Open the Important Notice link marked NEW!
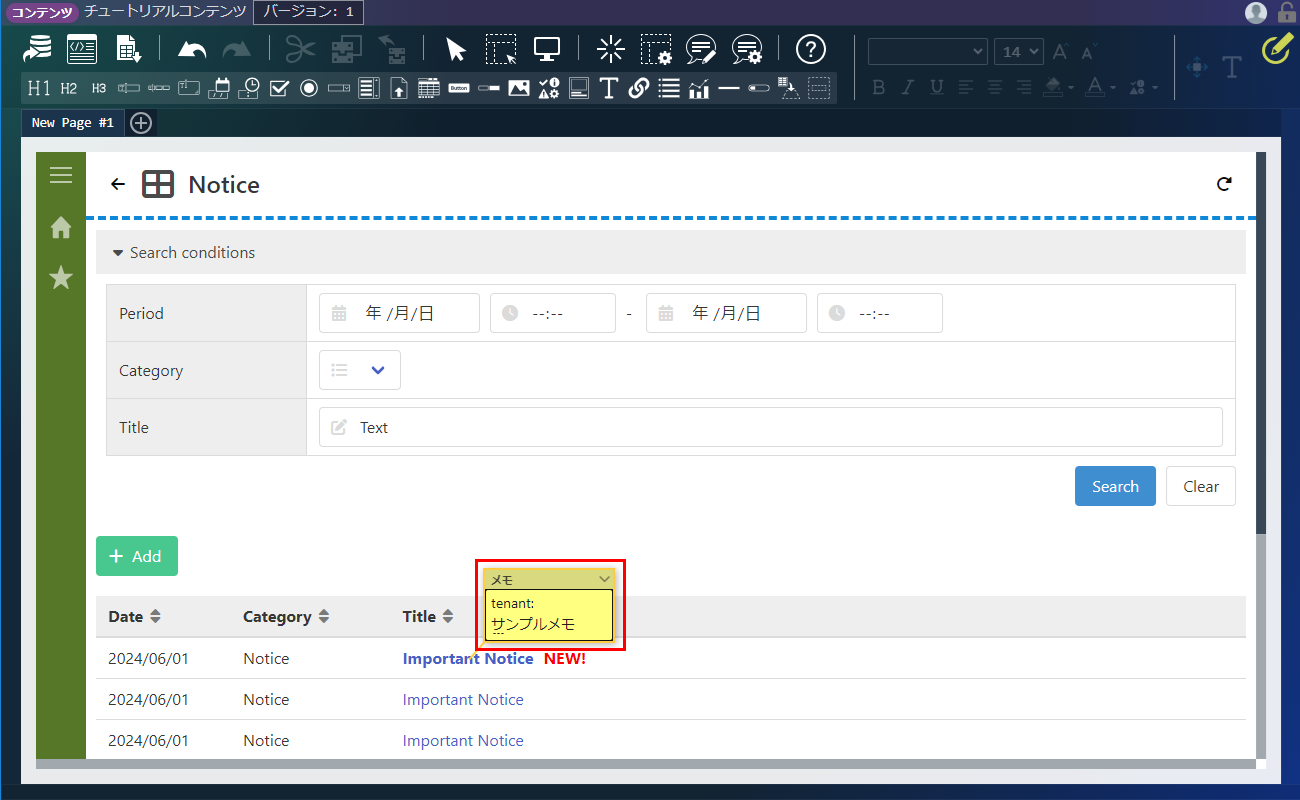 [467, 659]
